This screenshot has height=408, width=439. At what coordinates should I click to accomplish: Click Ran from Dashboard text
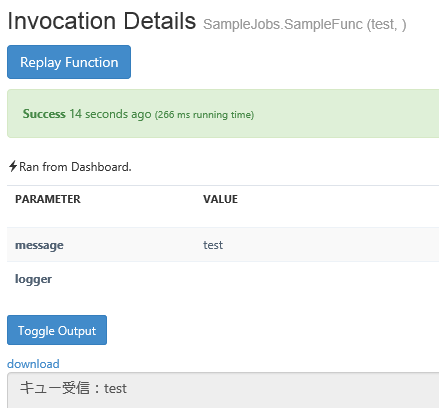click(75, 167)
